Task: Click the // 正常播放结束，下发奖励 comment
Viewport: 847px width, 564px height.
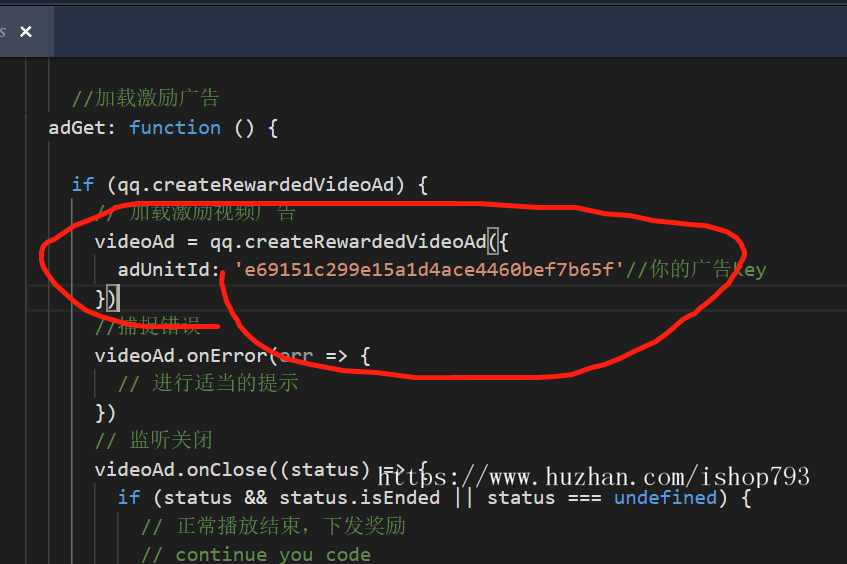Action: pyautogui.click(x=273, y=526)
